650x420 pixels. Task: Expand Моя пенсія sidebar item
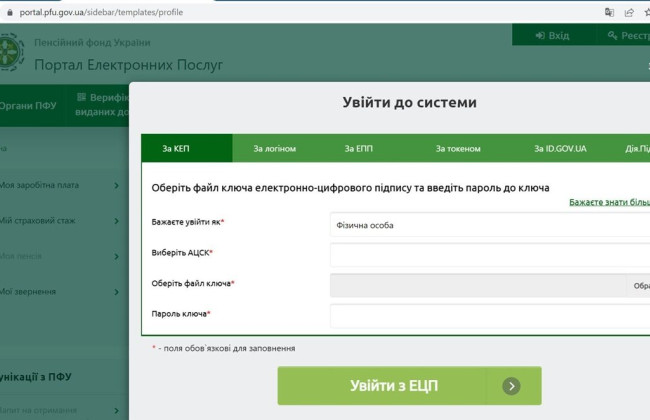click(x=60, y=256)
